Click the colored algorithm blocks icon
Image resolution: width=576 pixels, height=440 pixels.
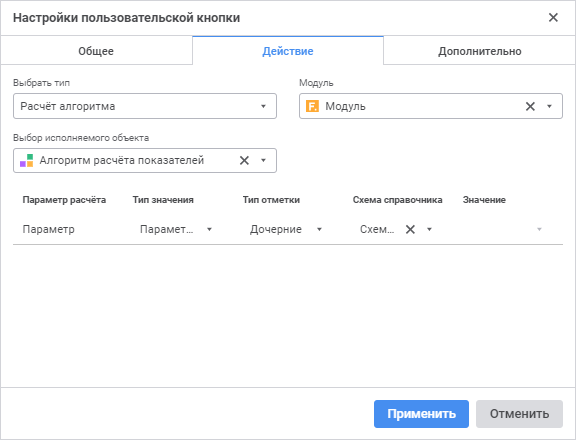pos(26,161)
